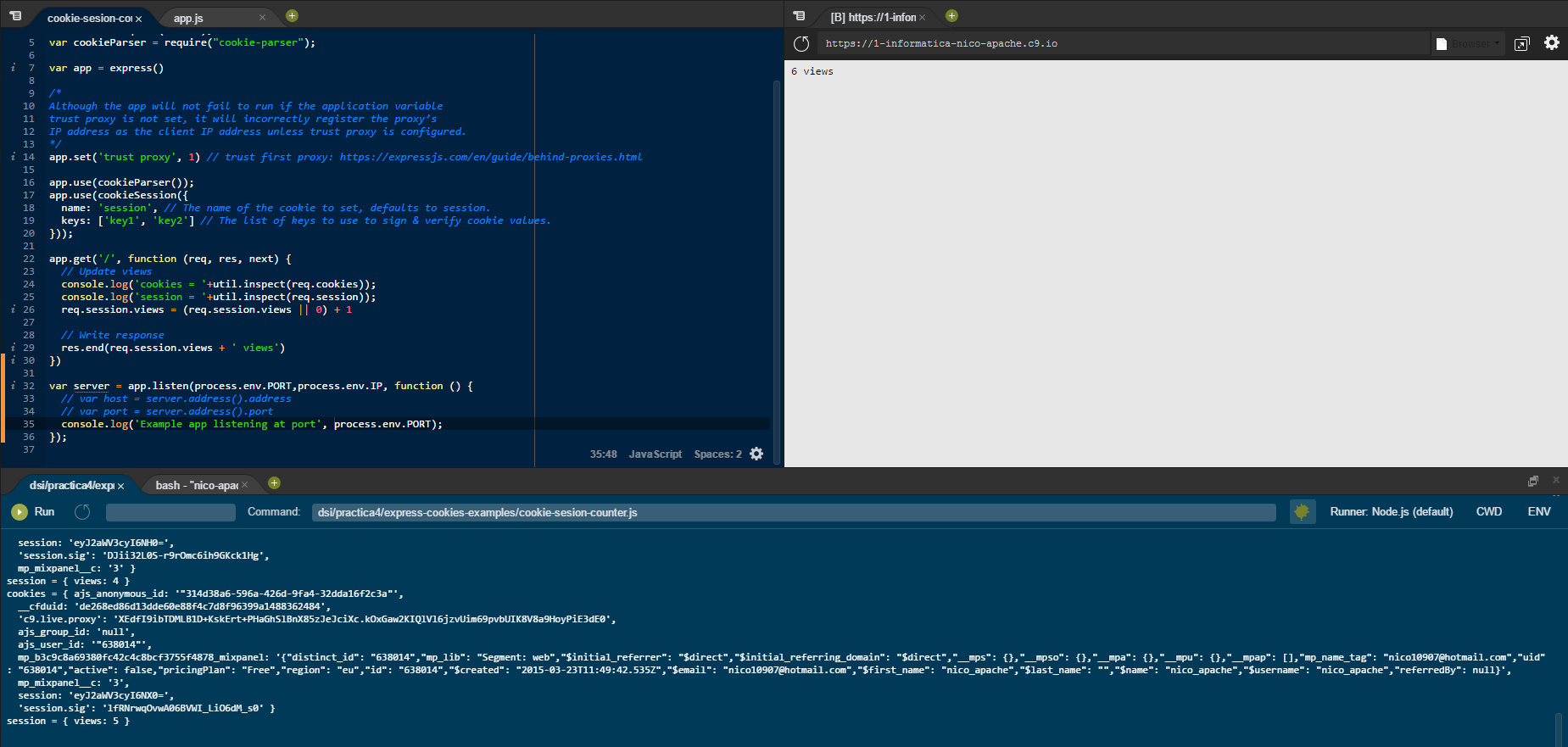Open the preview pane tab list menu icon
This screenshot has height=747, width=1568.
pyautogui.click(x=799, y=16)
